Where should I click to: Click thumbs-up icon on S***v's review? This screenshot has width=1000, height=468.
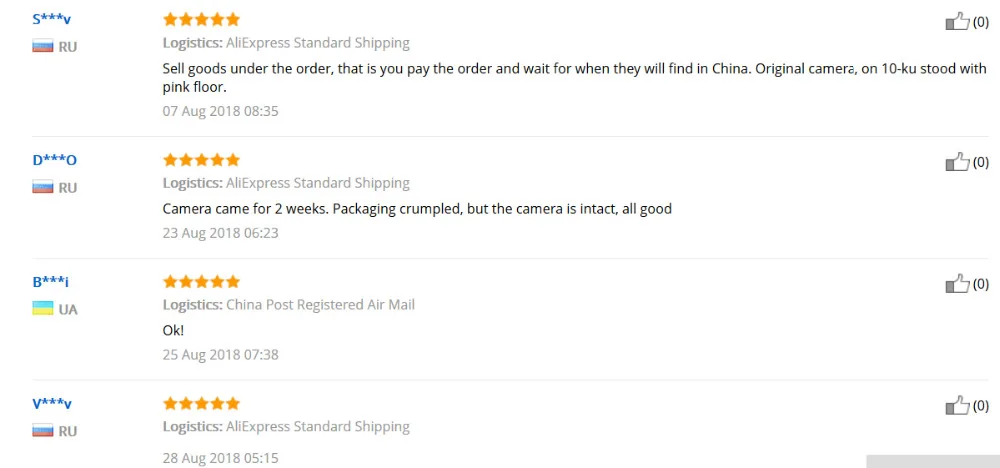pos(957,22)
